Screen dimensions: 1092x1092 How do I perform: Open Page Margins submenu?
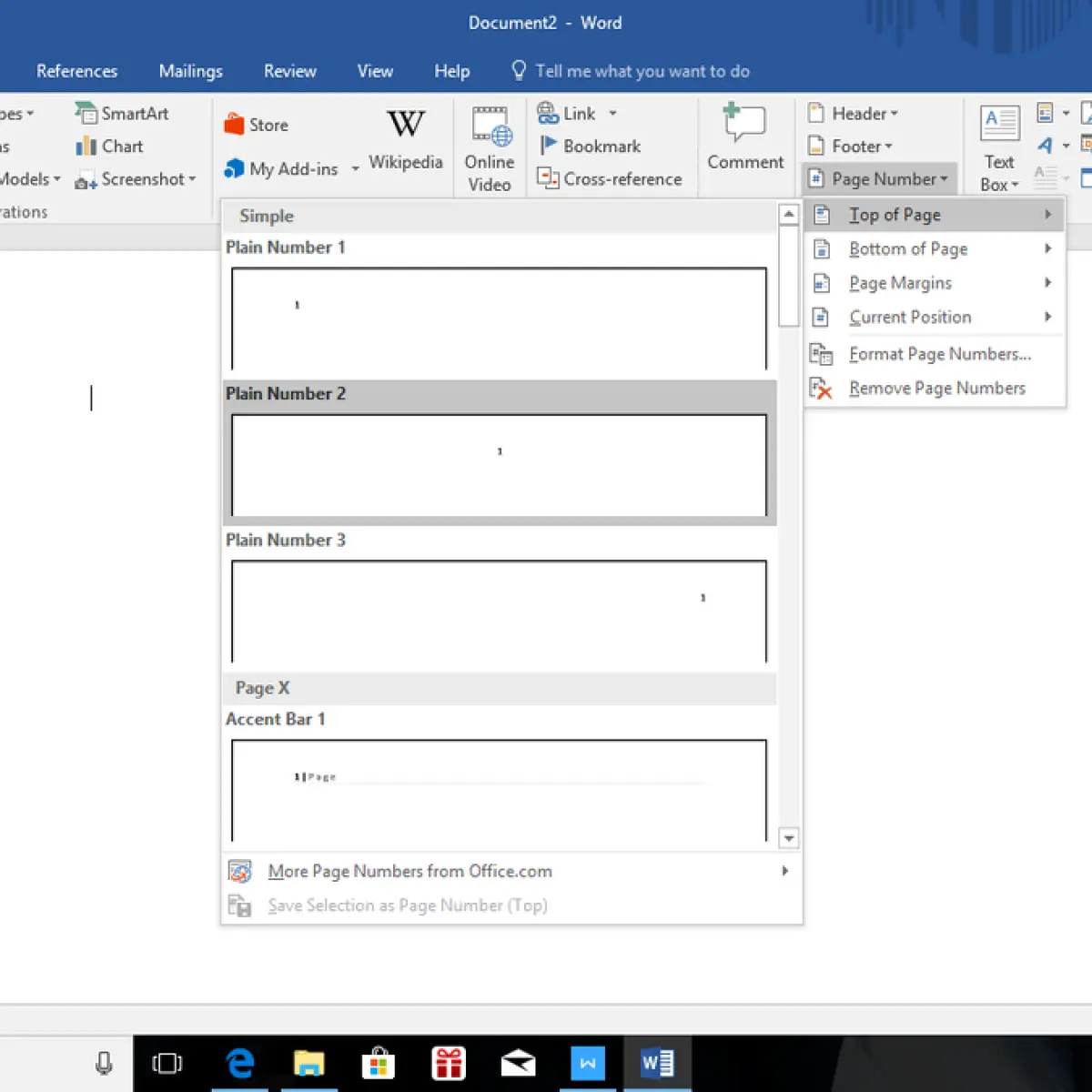(935, 283)
